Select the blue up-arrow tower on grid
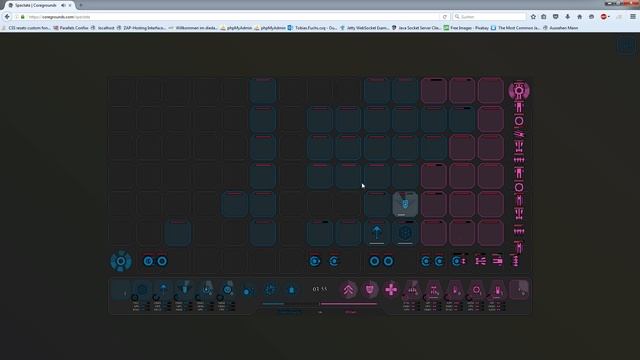This screenshot has width=640, height=360. pos(376,233)
